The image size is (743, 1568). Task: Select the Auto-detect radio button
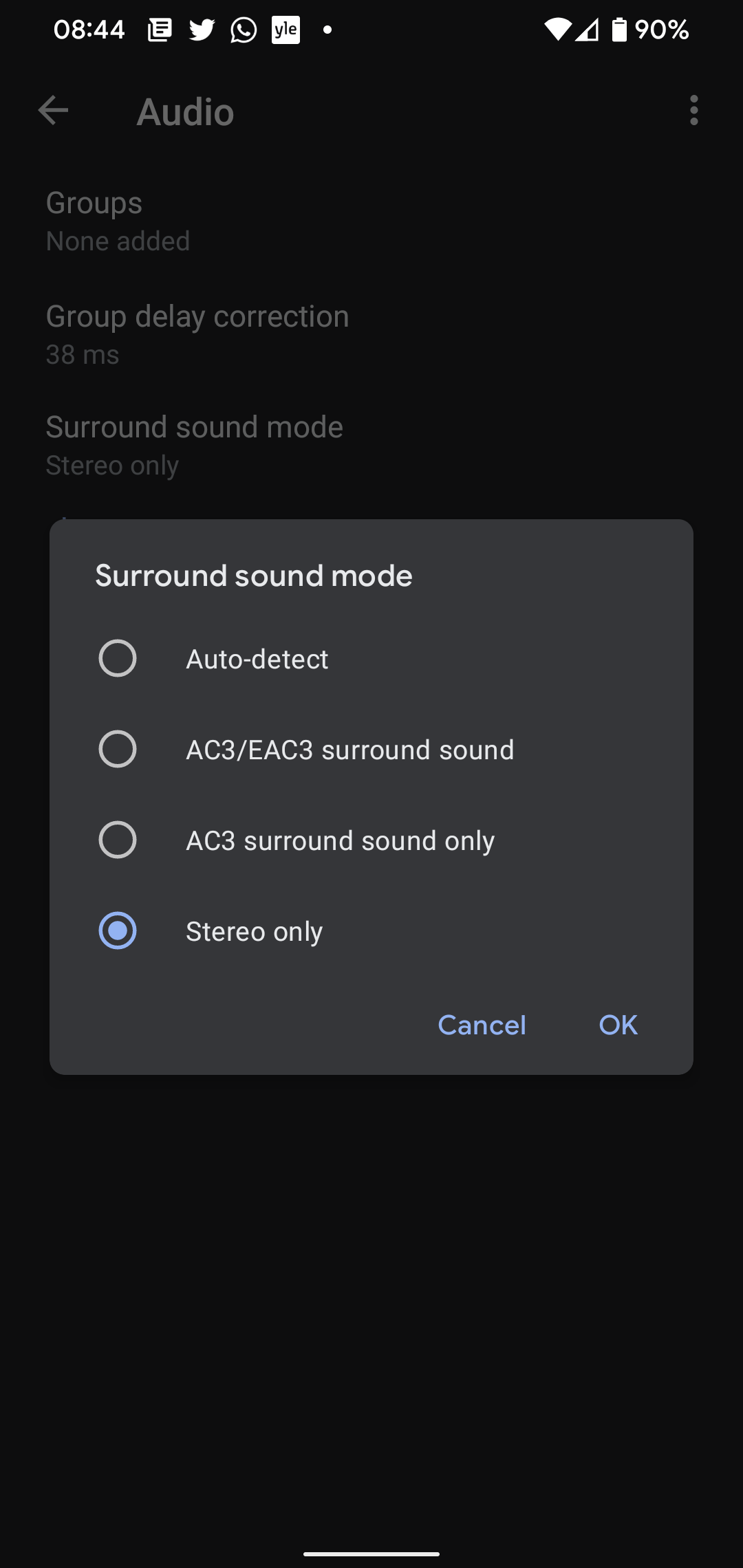click(118, 659)
